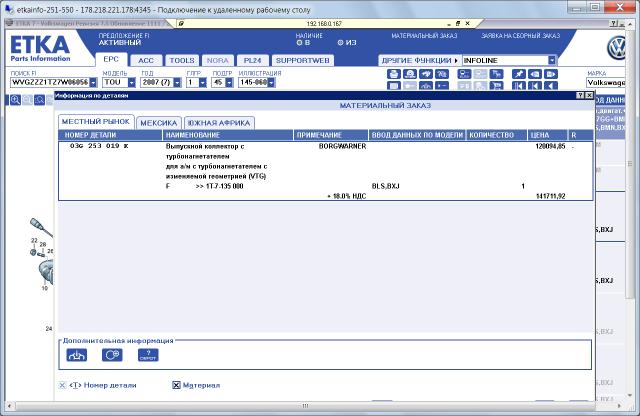
Task: Click the single-bar previous arrow icon
Action: click(535, 86)
